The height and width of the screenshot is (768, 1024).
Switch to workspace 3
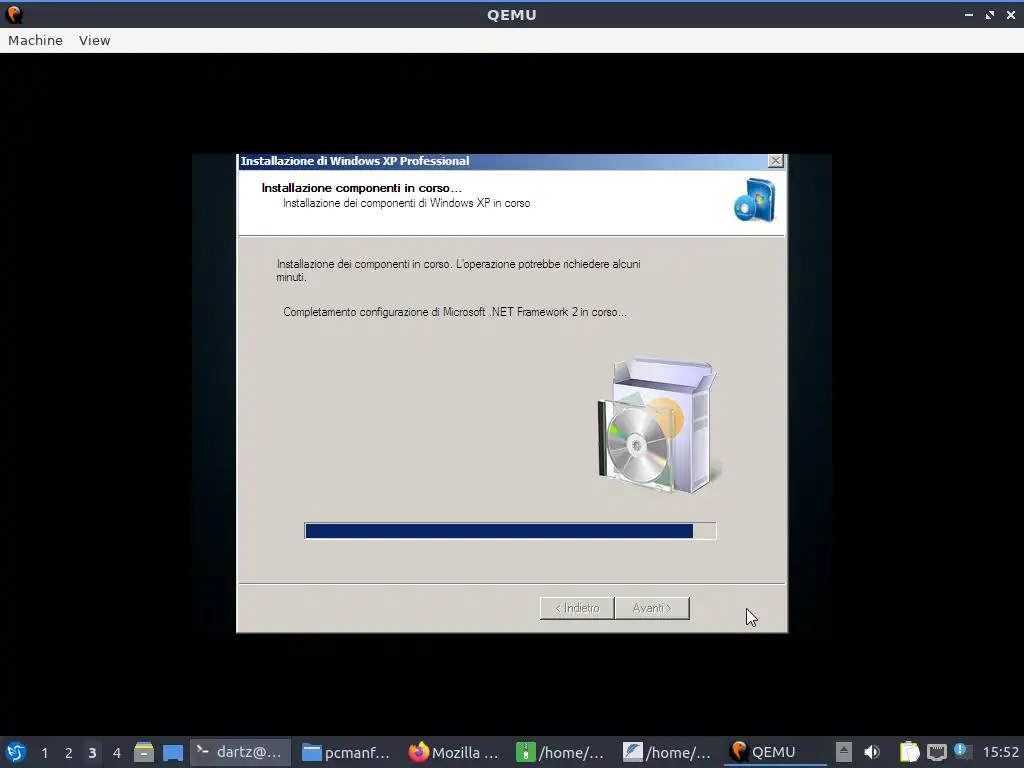pyautogui.click(x=92, y=753)
